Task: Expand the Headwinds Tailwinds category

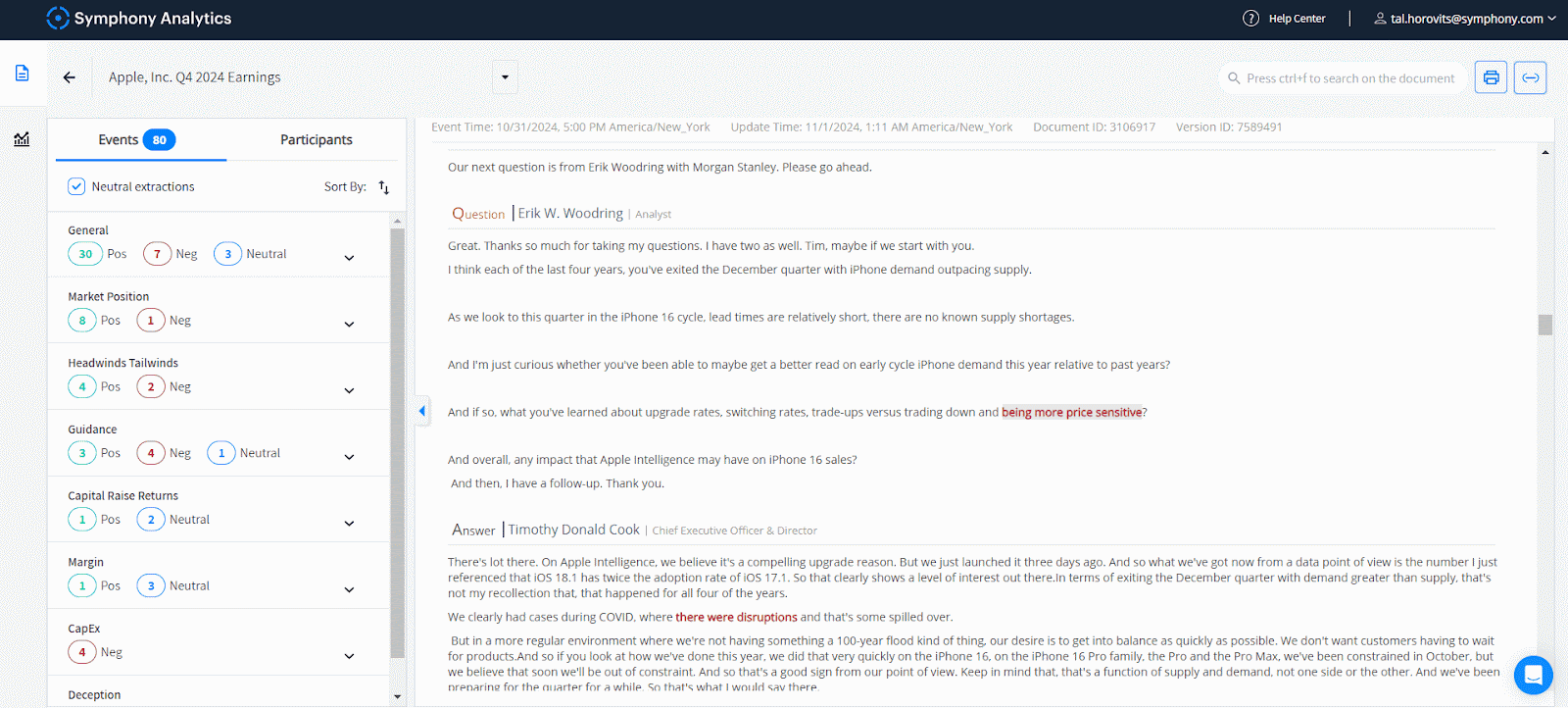Action: click(349, 390)
